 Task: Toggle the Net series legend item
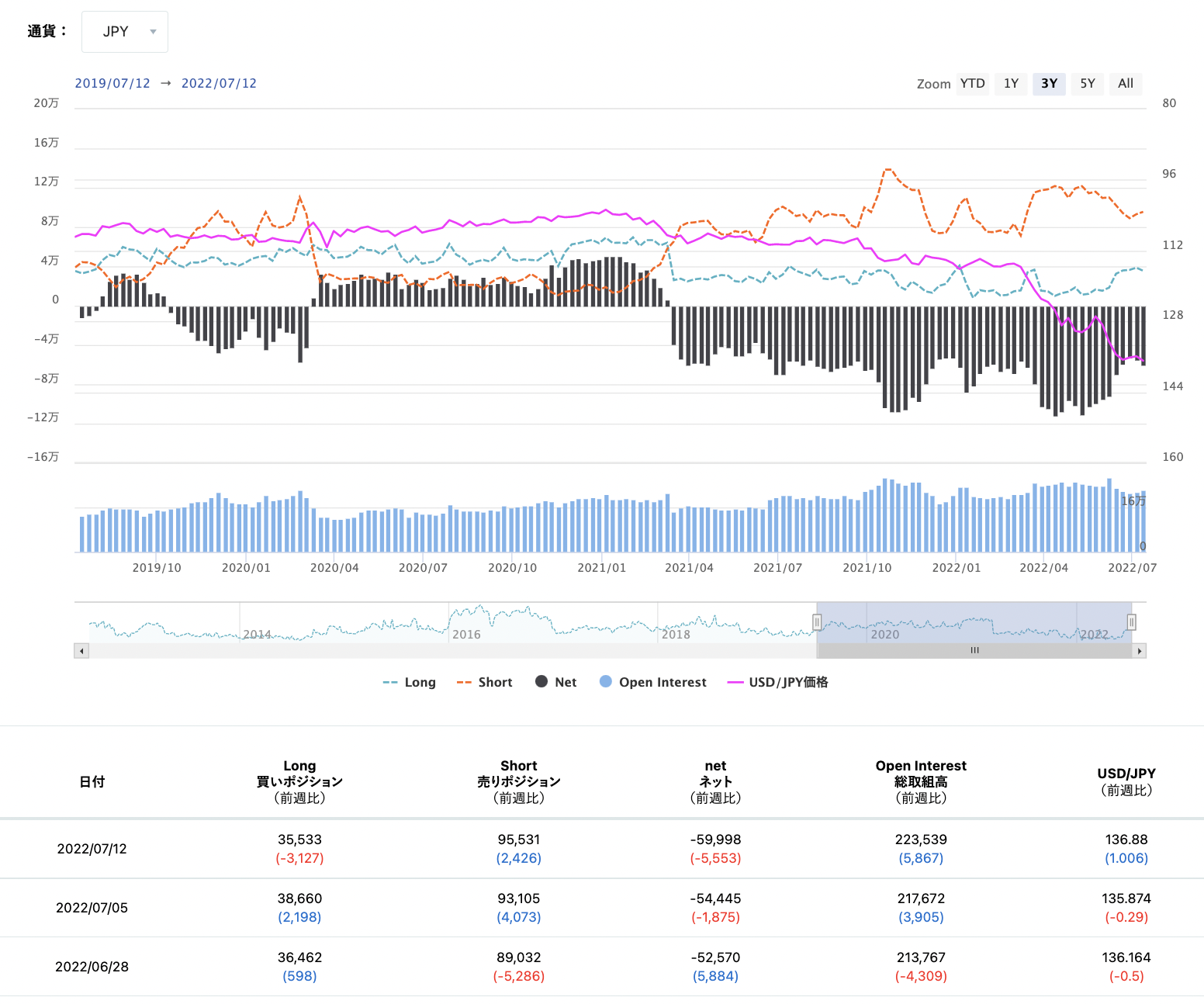[556, 682]
